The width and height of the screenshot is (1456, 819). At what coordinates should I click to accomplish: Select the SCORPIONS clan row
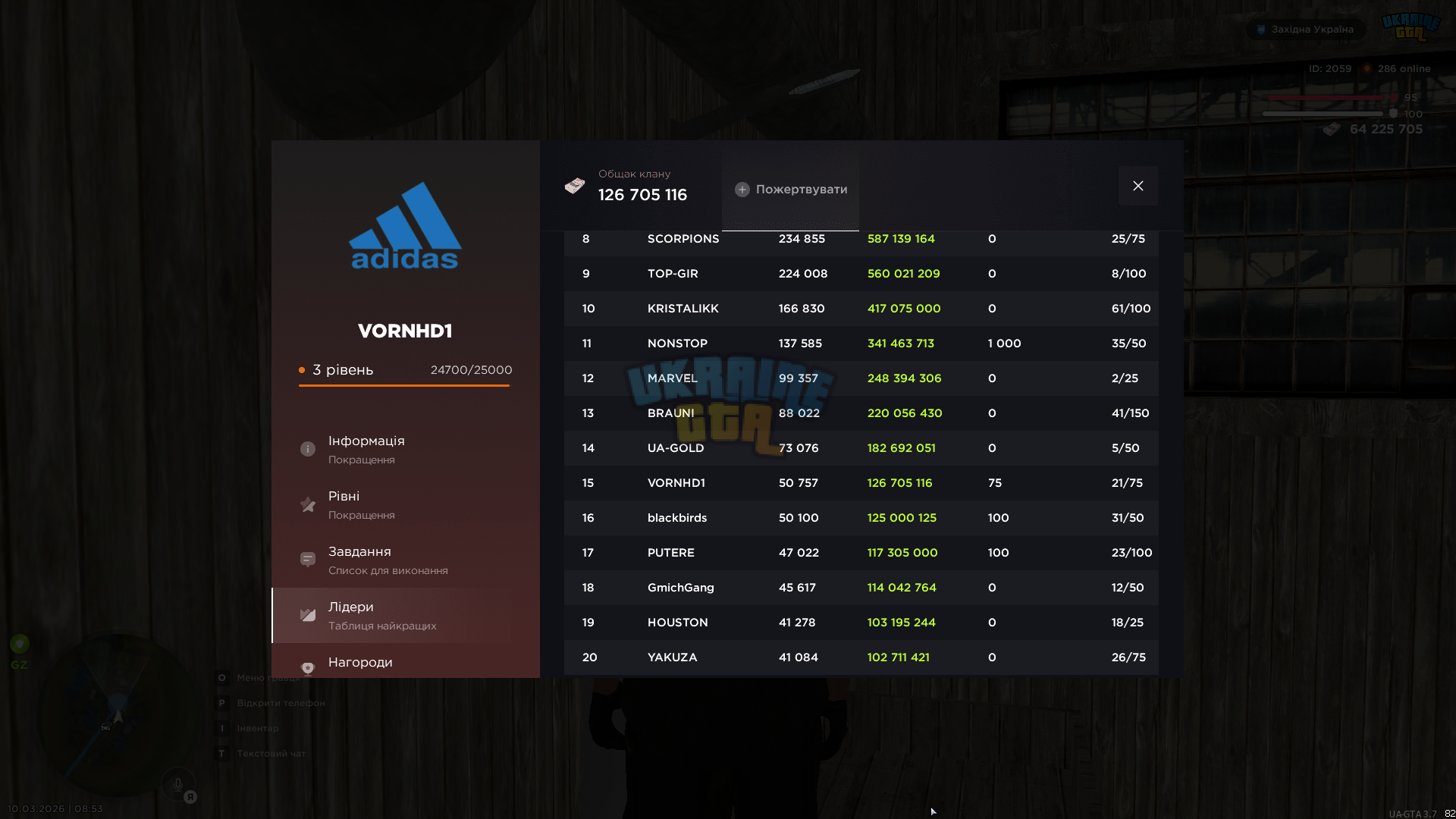click(861, 240)
